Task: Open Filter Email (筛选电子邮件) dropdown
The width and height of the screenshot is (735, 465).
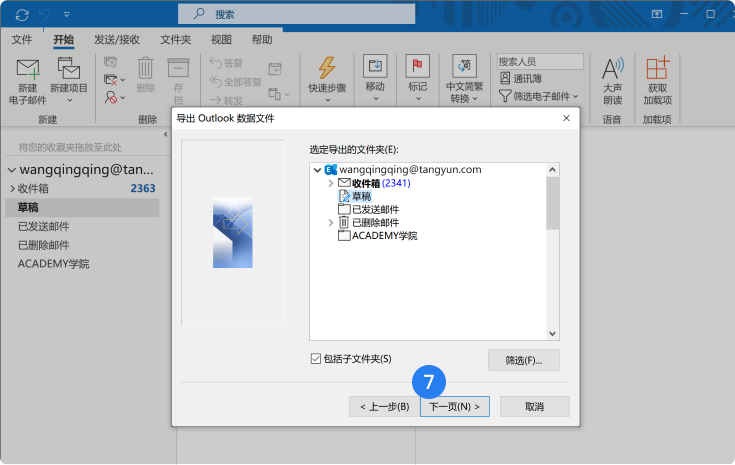Action: (x=538, y=96)
